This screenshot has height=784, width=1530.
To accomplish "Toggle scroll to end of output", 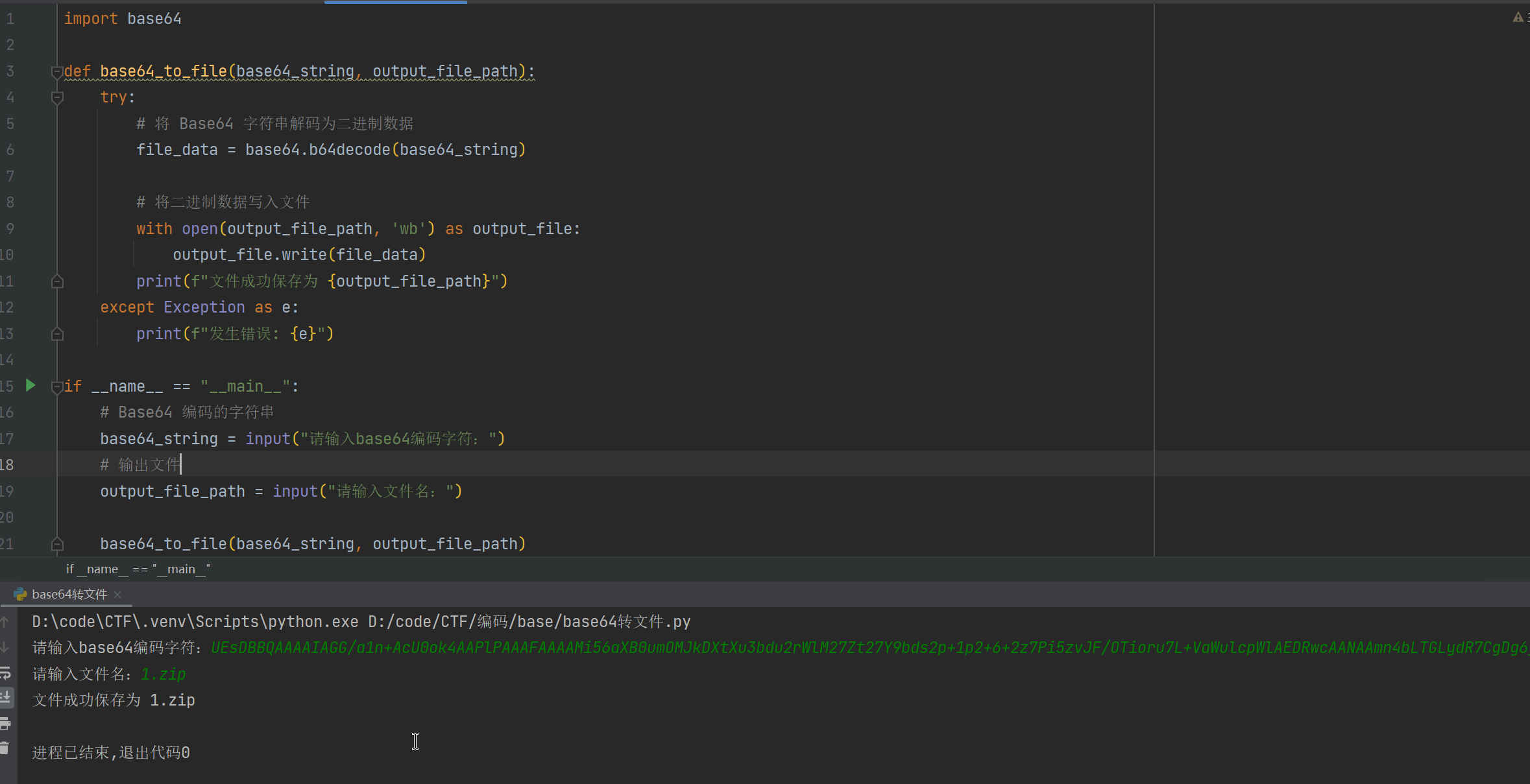I will pyautogui.click(x=5, y=698).
